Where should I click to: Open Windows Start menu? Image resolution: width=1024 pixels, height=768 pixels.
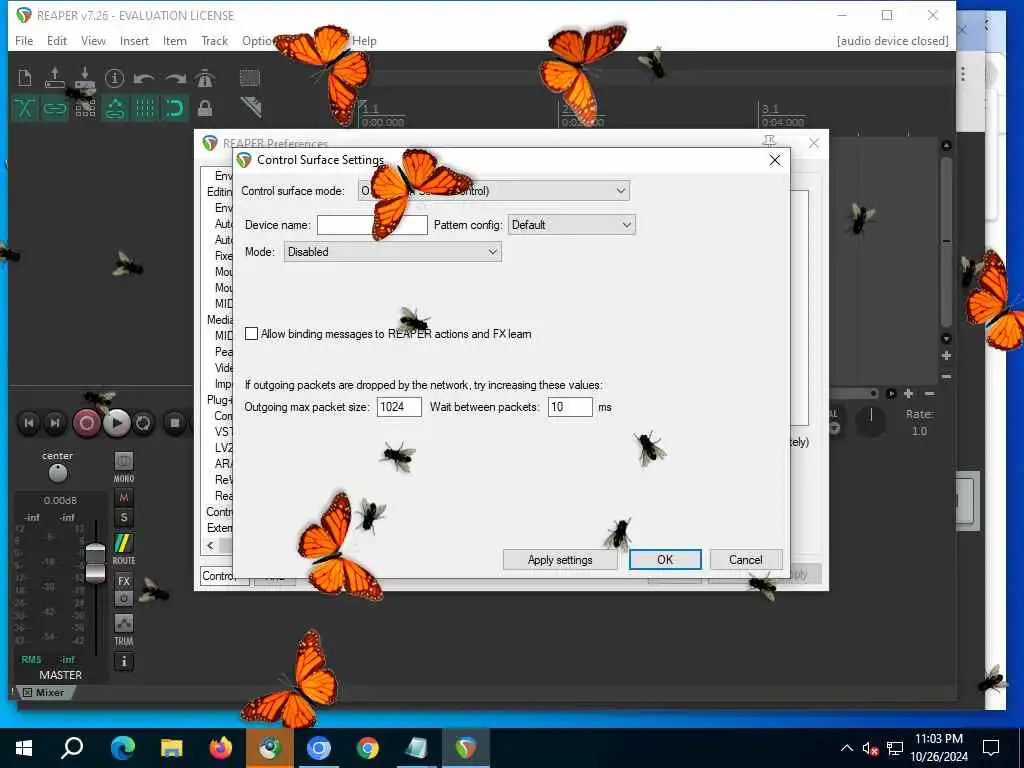pos(24,748)
